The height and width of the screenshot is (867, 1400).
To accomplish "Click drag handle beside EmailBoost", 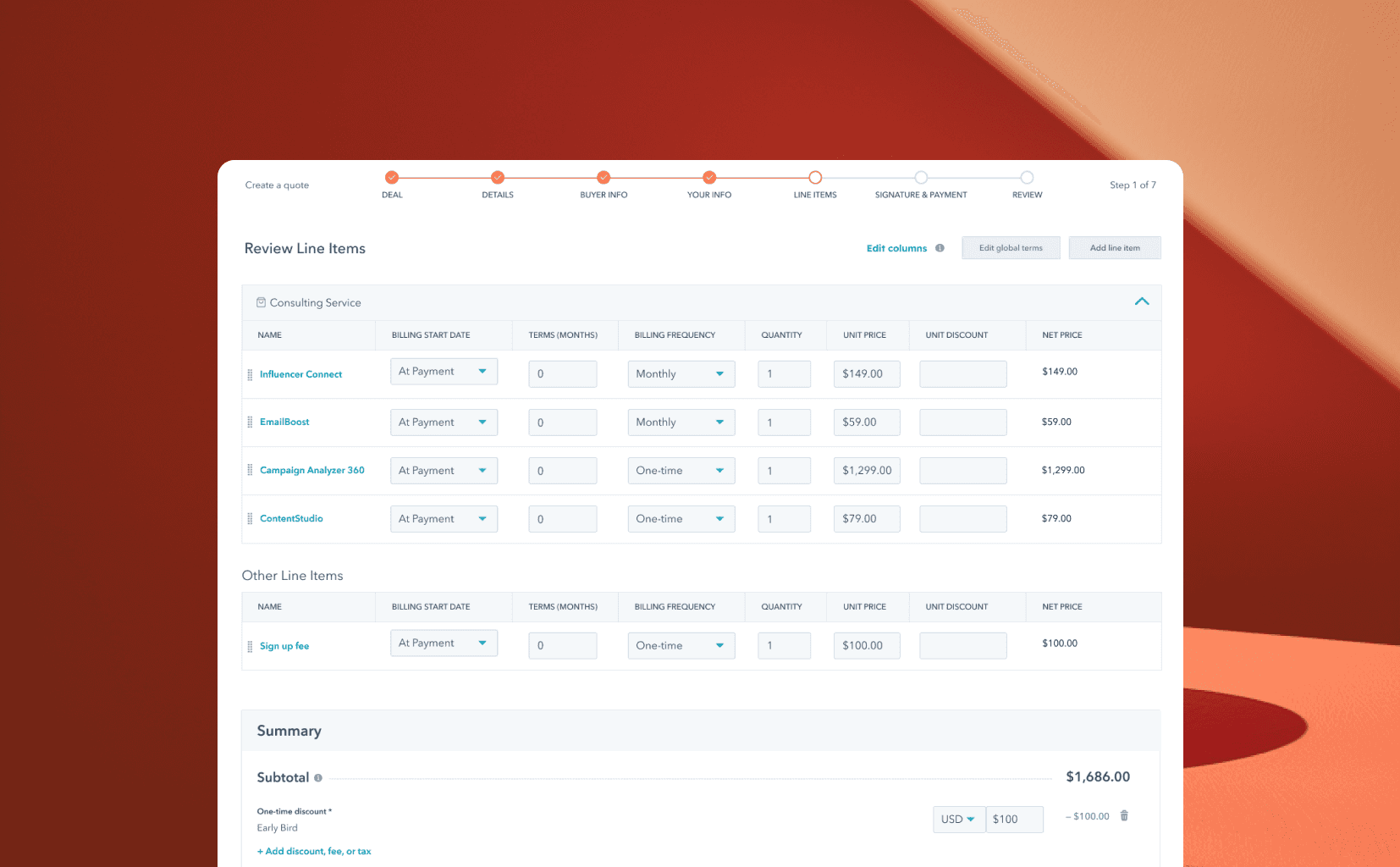I will [x=250, y=422].
